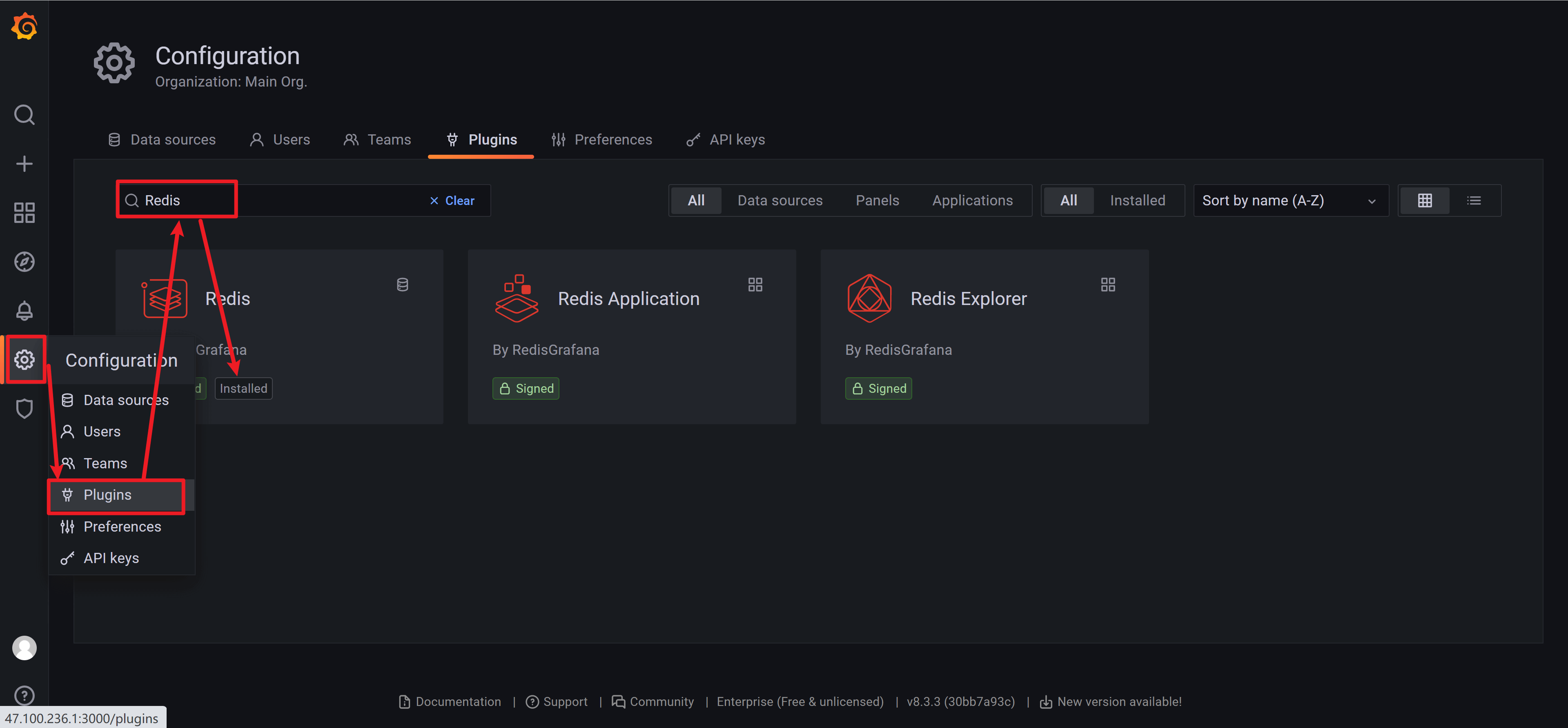The width and height of the screenshot is (1568, 728).
Task: Open the user profile avatar icon
Action: [x=24, y=648]
